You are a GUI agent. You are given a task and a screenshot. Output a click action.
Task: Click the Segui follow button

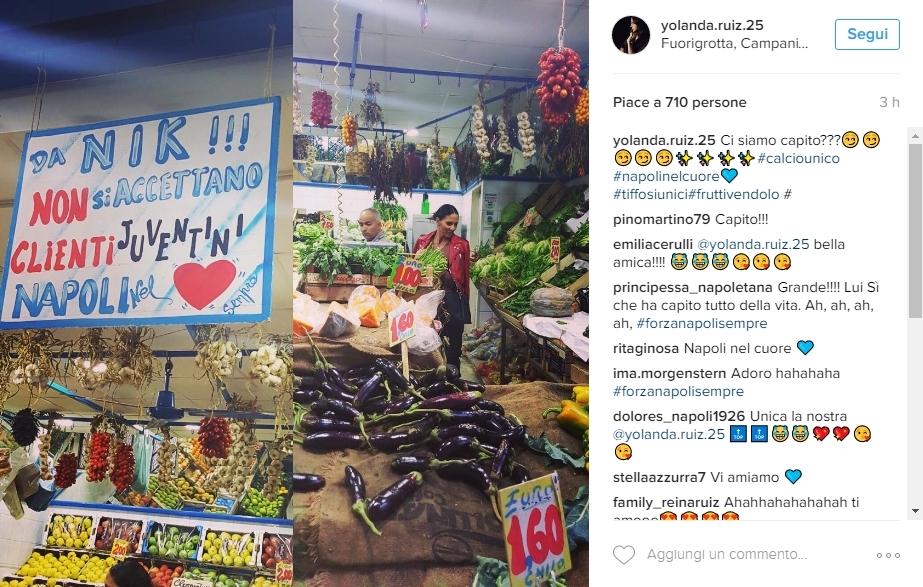click(x=867, y=34)
